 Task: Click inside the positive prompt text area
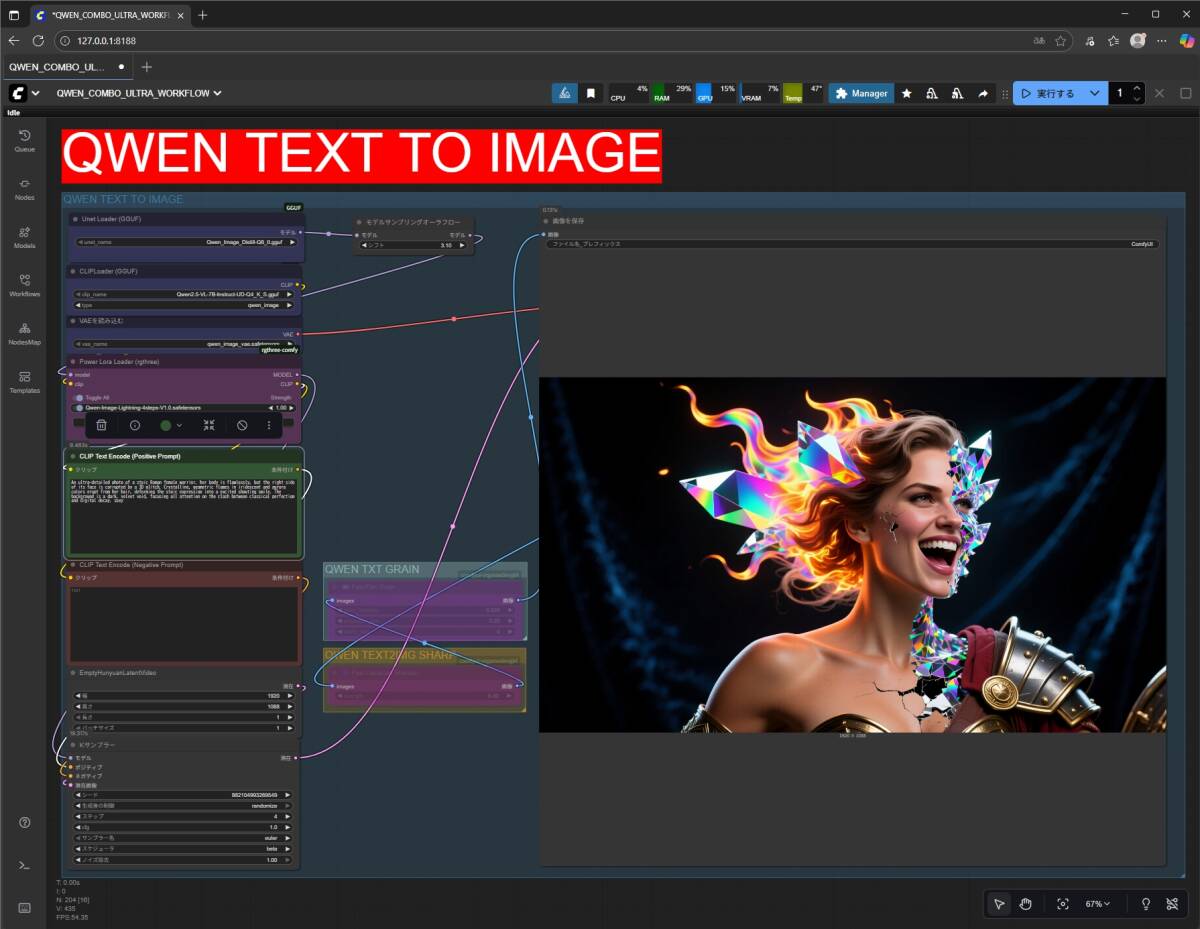pos(183,515)
